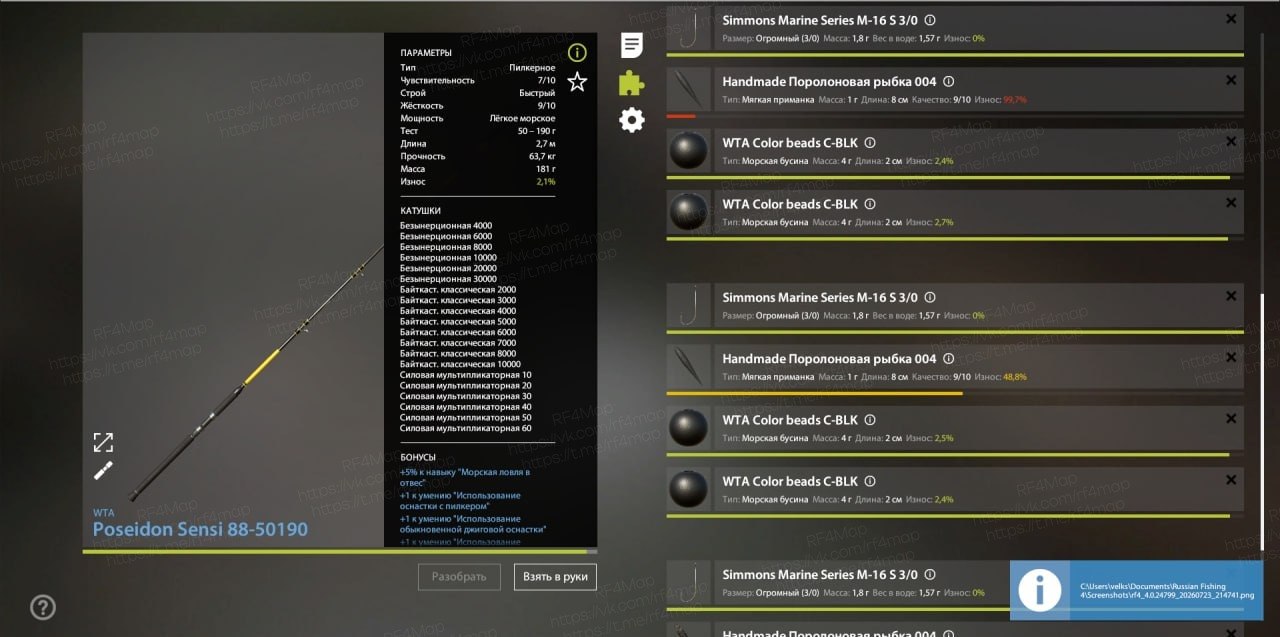This screenshot has width=1280, height=637.
Task: Click the Poseidon Sensi 88-50190 rod name
Action: pyautogui.click(x=200, y=530)
